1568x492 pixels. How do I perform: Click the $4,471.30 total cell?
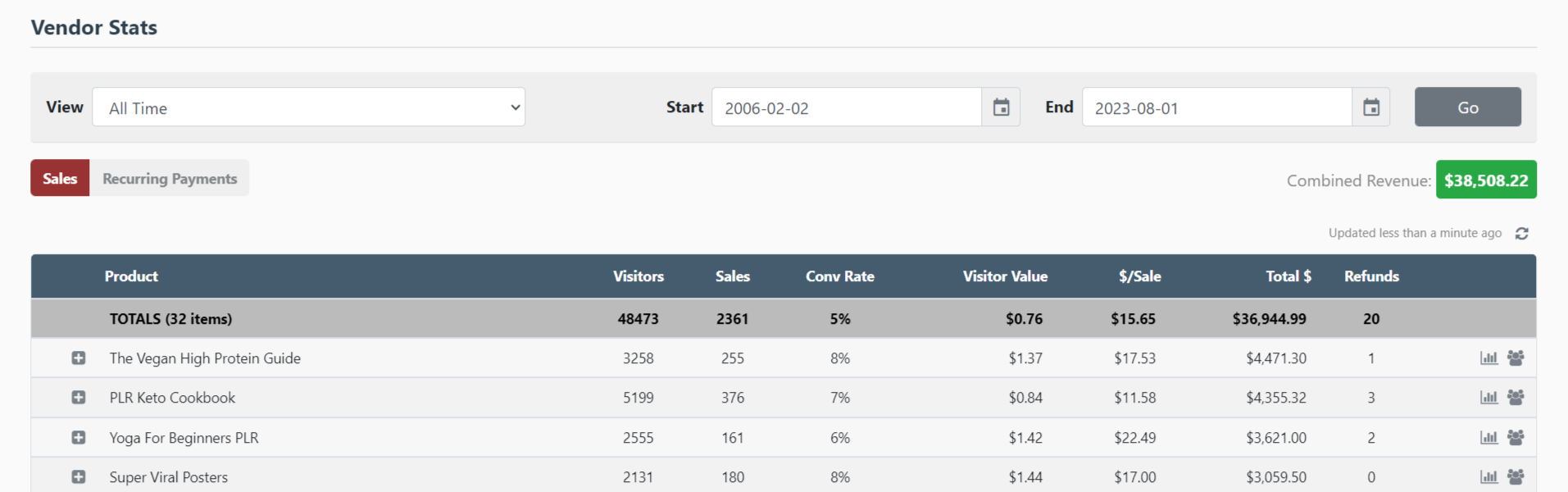(1276, 358)
